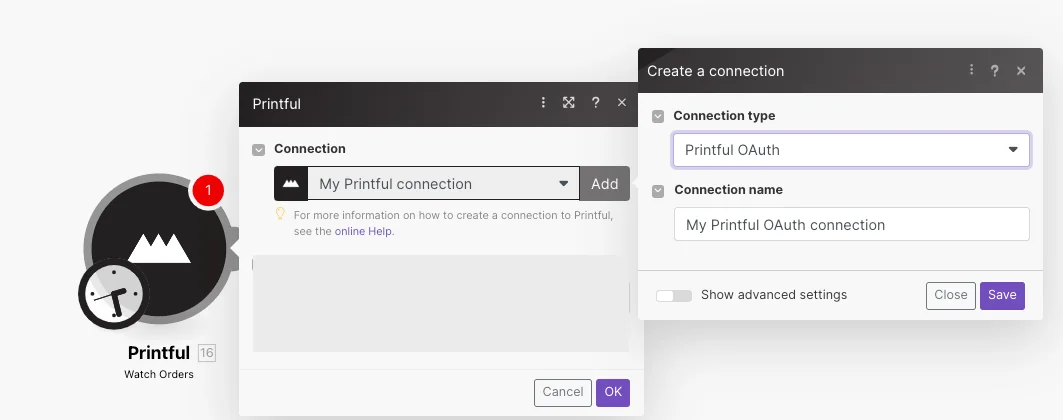
Task: Click the Create a connection title bar
Action: 840,70
